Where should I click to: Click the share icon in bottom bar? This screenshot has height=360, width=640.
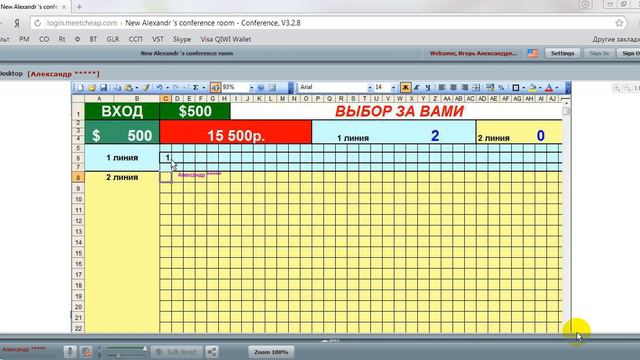point(211,352)
